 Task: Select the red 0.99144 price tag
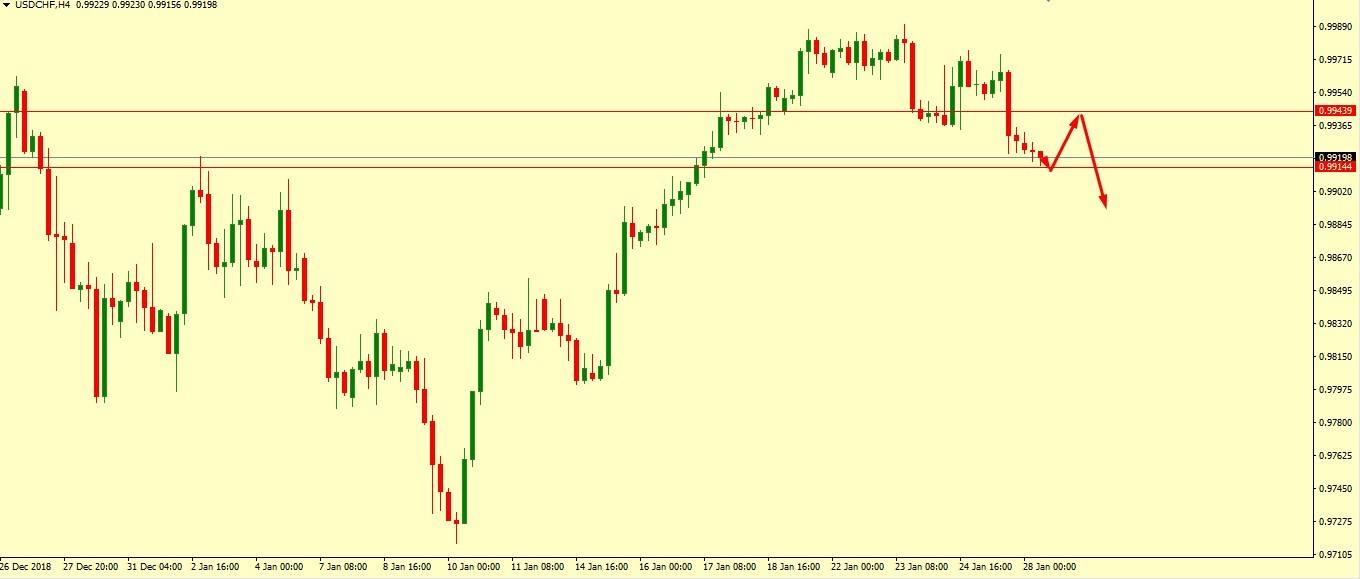pos(1335,167)
